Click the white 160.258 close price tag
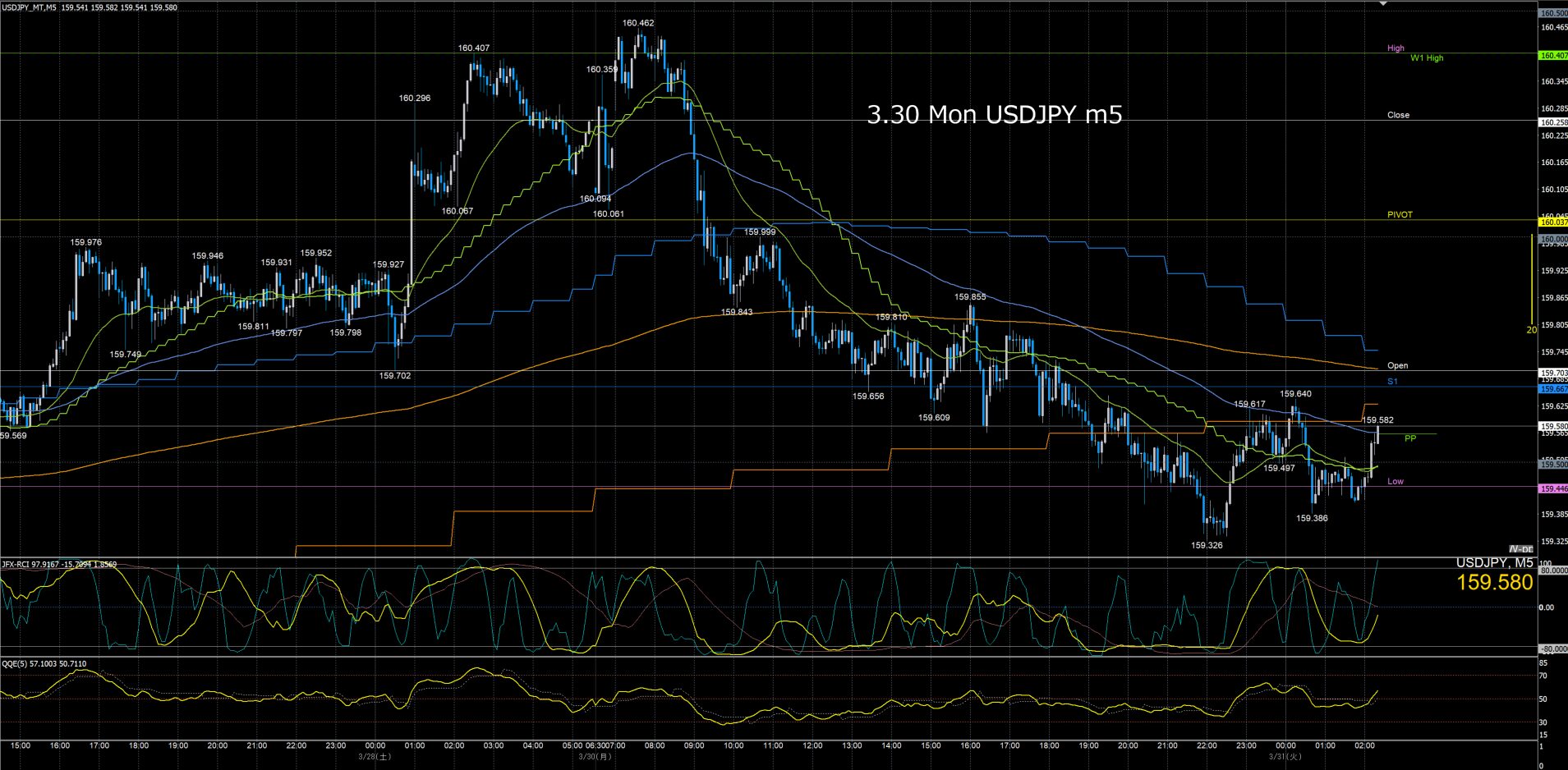The width and height of the screenshot is (1568, 770). point(1552,122)
